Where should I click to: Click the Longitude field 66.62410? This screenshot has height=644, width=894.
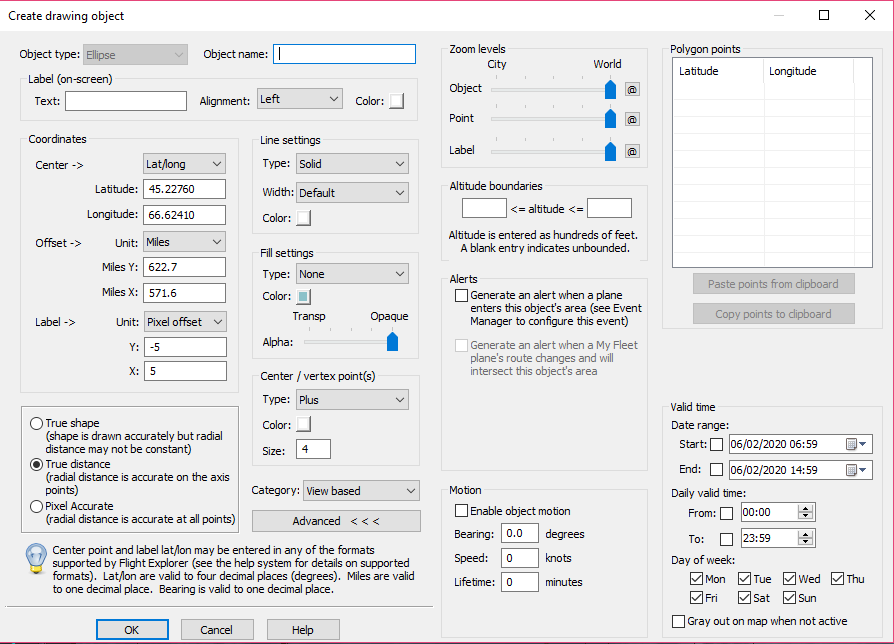(x=185, y=215)
